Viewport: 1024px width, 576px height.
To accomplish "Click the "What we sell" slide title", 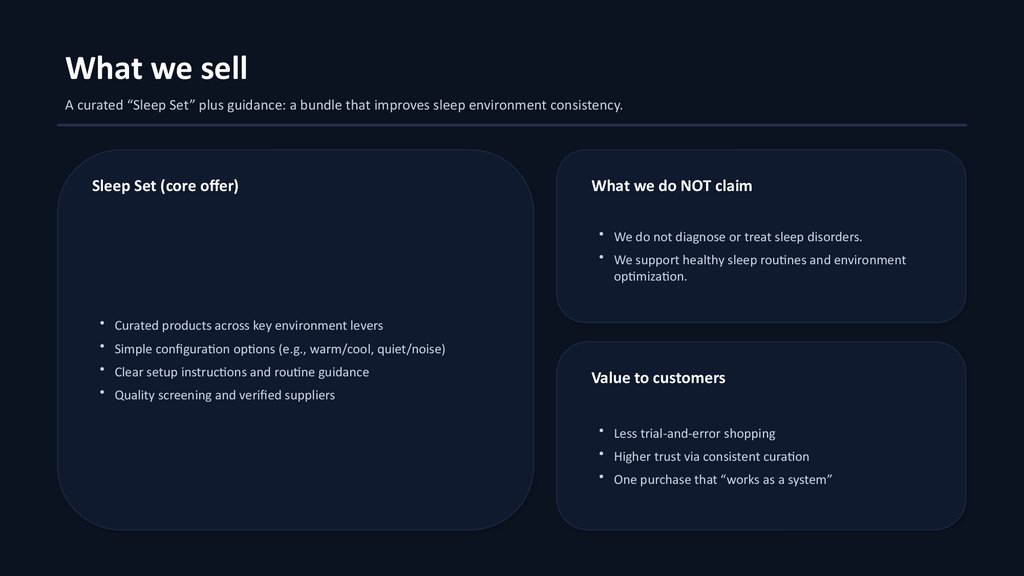I will [x=156, y=69].
